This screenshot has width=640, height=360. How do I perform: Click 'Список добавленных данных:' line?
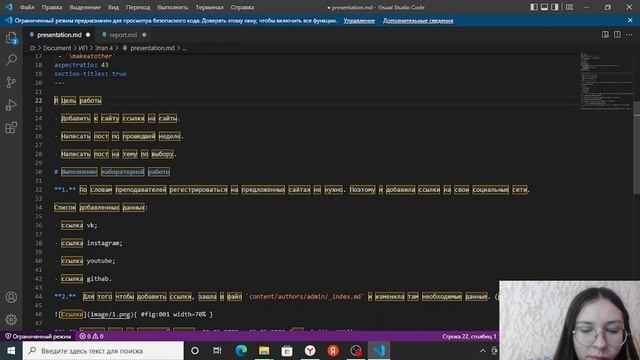101,207
